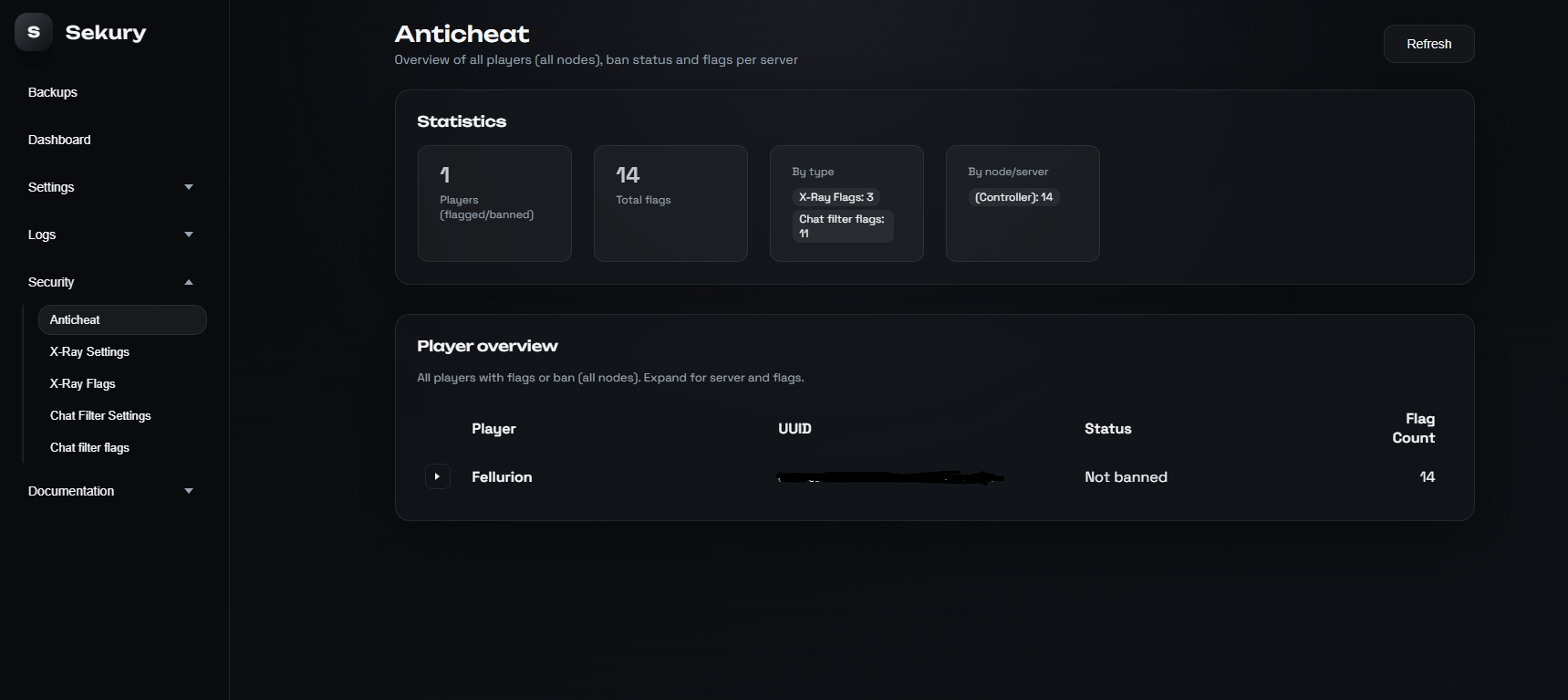
Task: Open X-Ray Settings page
Action: click(x=89, y=352)
